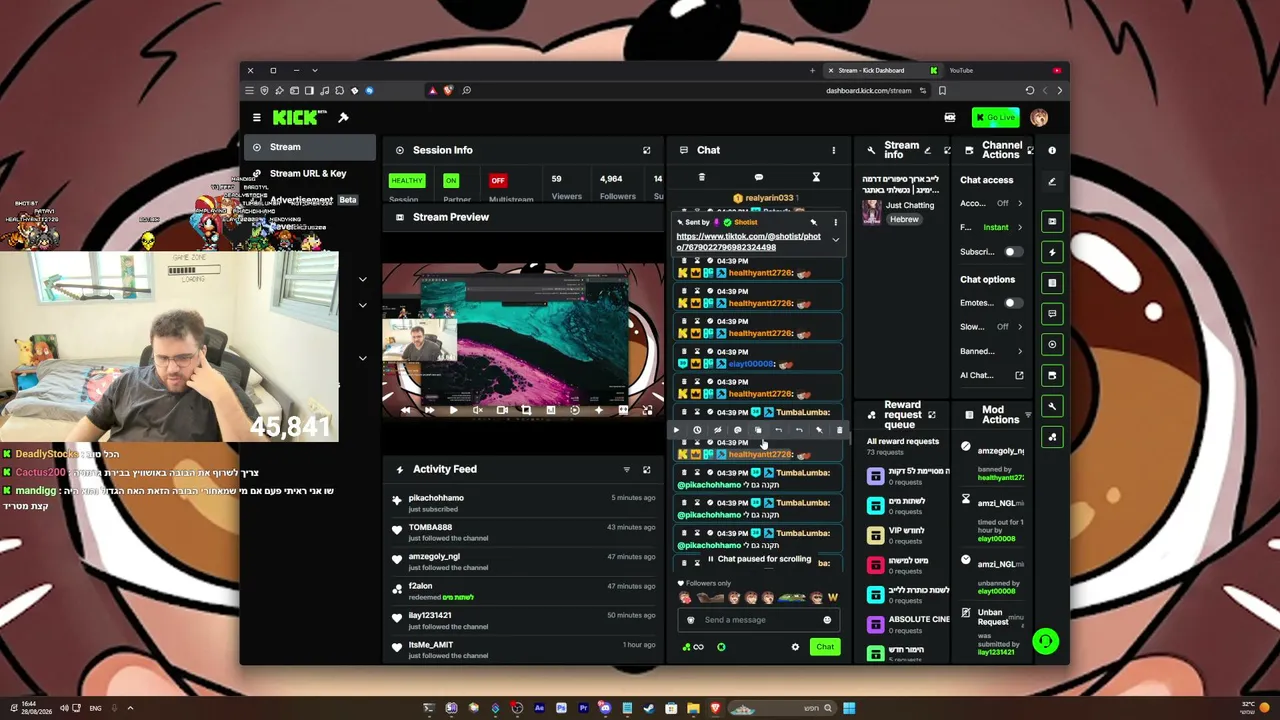Click the wrench icon in the right sidebar
1280x720 pixels.
[1052, 406]
